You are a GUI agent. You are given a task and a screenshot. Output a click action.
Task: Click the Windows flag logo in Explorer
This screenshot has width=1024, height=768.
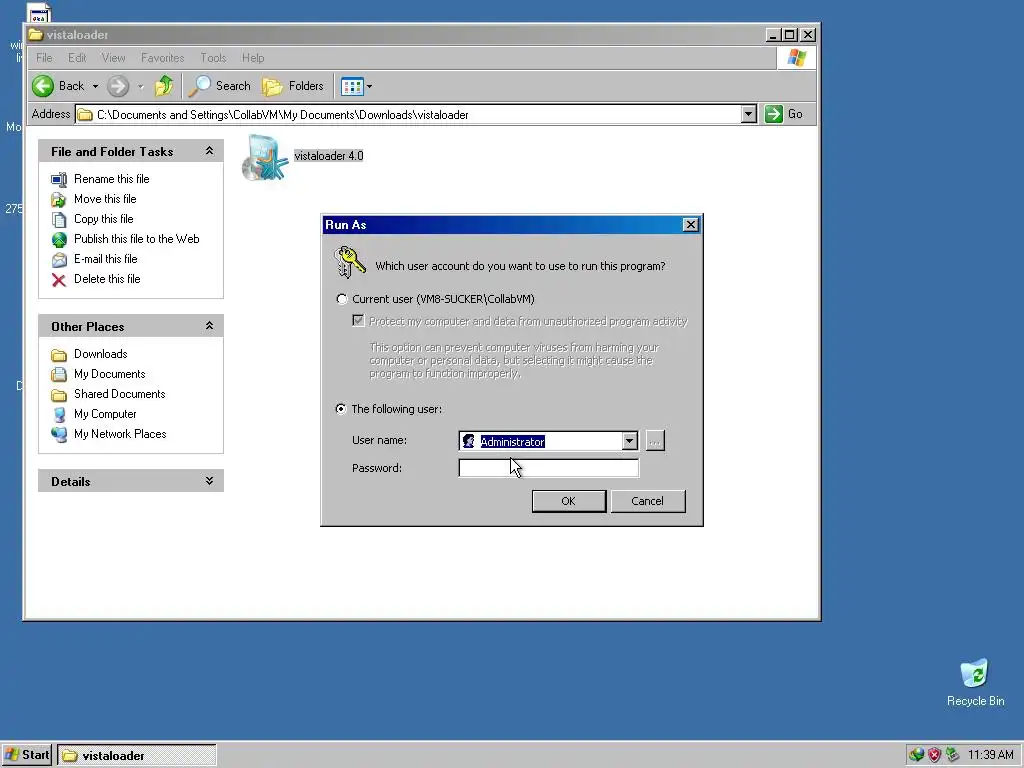click(x=796, y=57)
